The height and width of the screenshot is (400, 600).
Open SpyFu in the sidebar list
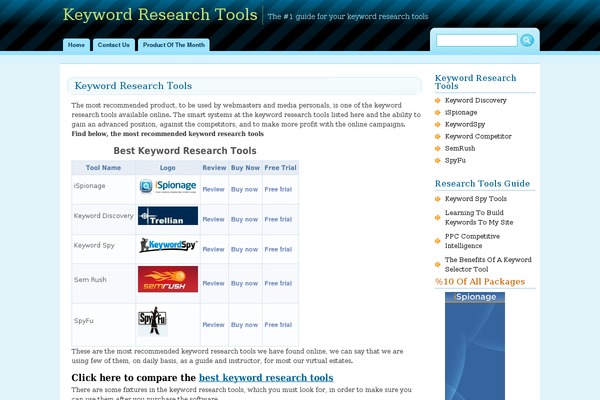click(x=455, y=160)
